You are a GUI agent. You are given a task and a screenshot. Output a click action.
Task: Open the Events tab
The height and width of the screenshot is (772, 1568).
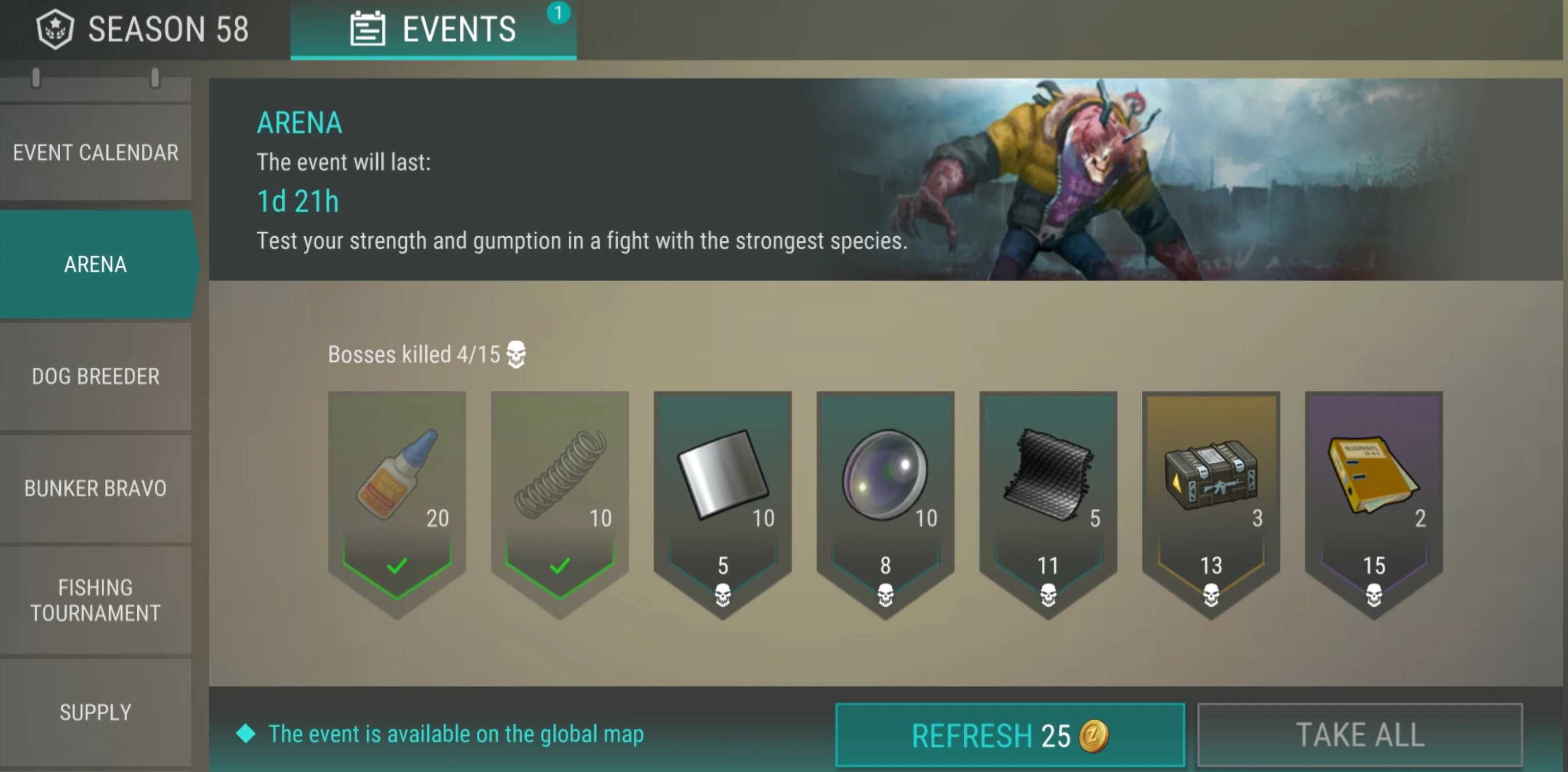[x=433, y=29]
